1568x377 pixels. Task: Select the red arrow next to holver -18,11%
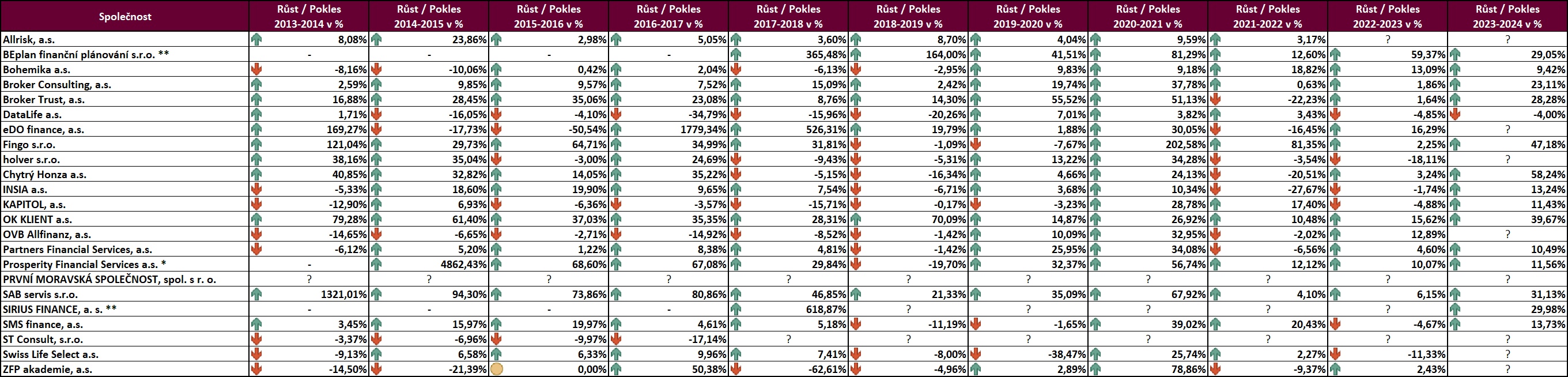1335,160
